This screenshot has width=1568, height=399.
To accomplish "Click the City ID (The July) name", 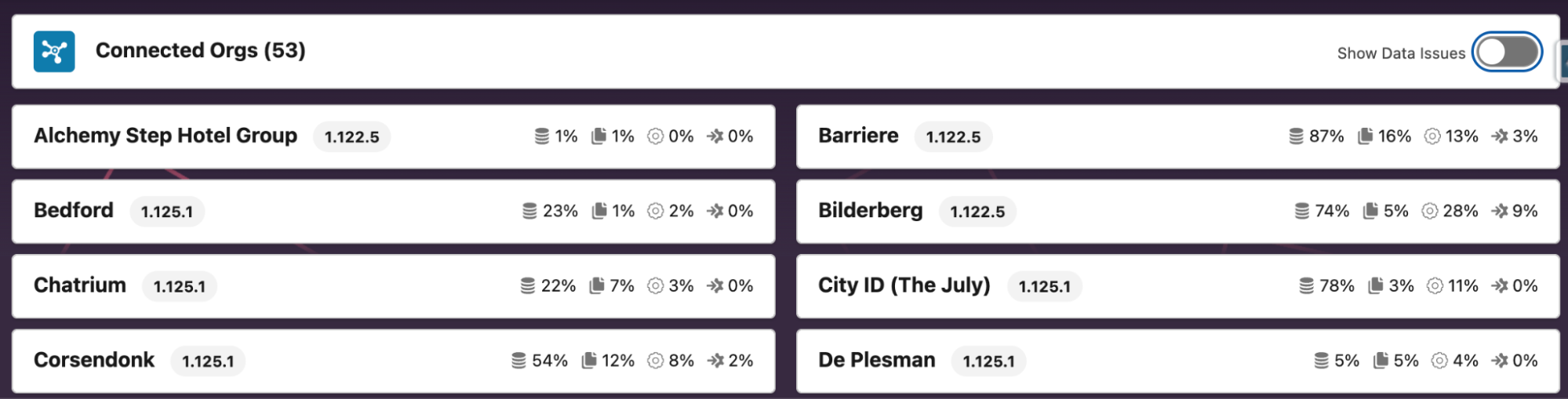I will point(904,285).
